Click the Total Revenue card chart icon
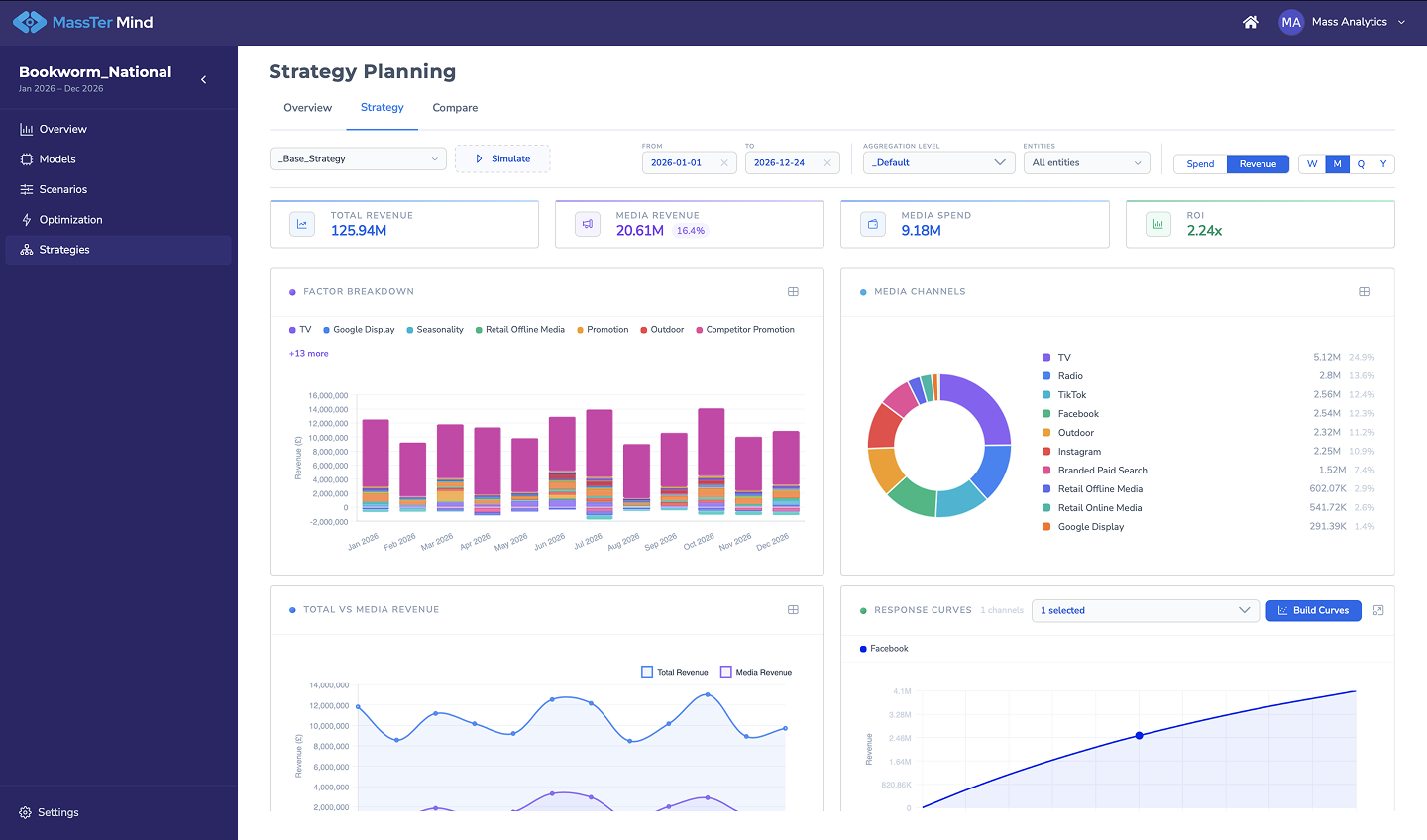 (302, 224)
